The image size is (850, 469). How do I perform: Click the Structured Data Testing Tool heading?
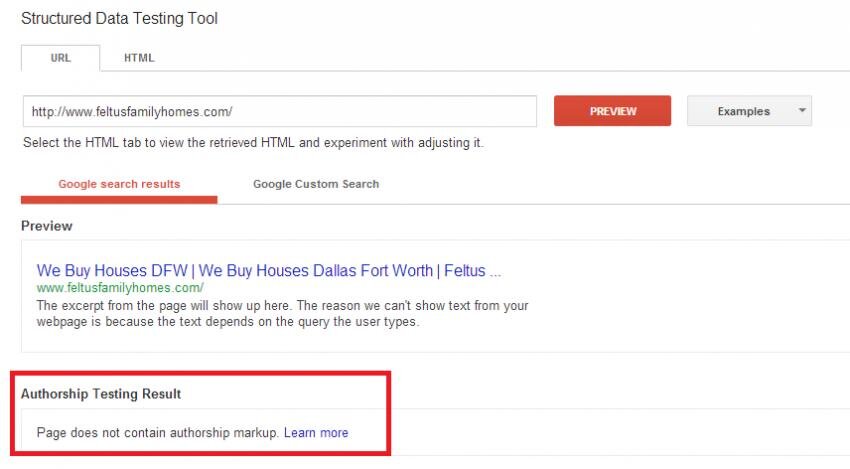[119, 18]
